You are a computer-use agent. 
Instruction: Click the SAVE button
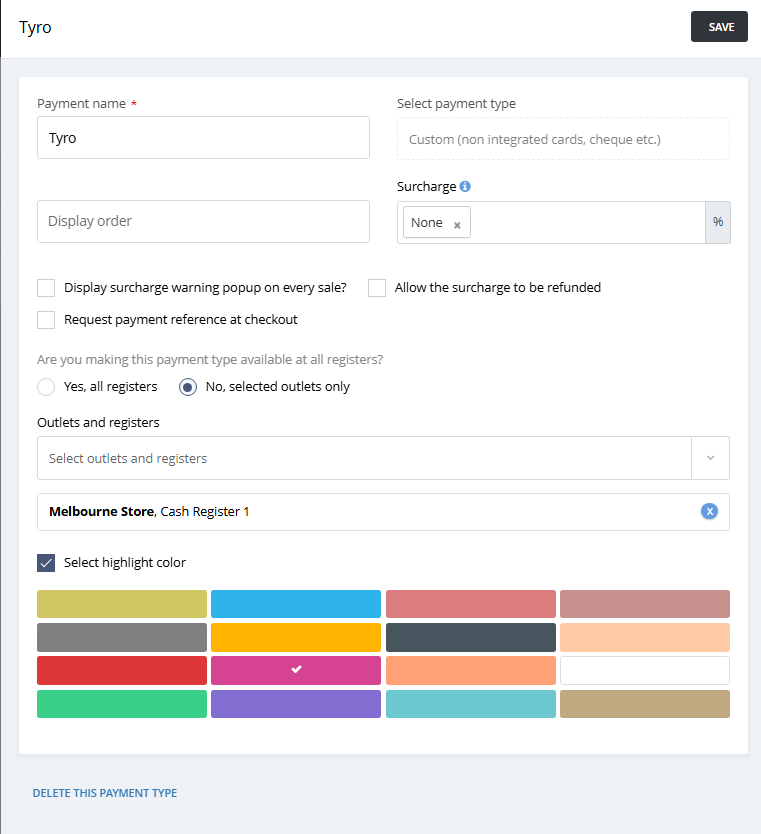tap(719, 27)
